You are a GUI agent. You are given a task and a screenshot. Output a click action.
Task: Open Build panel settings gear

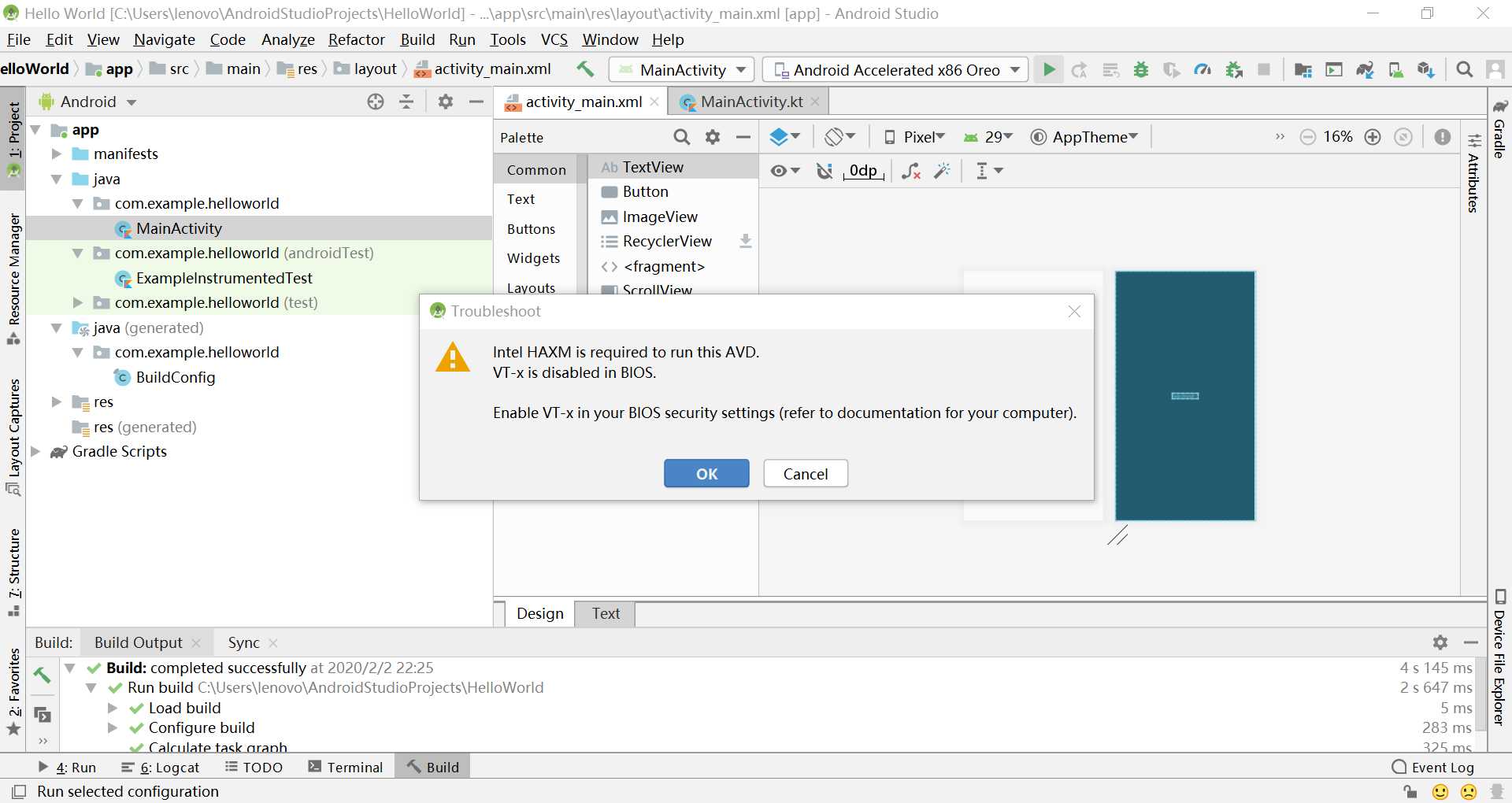[1440, 642]
